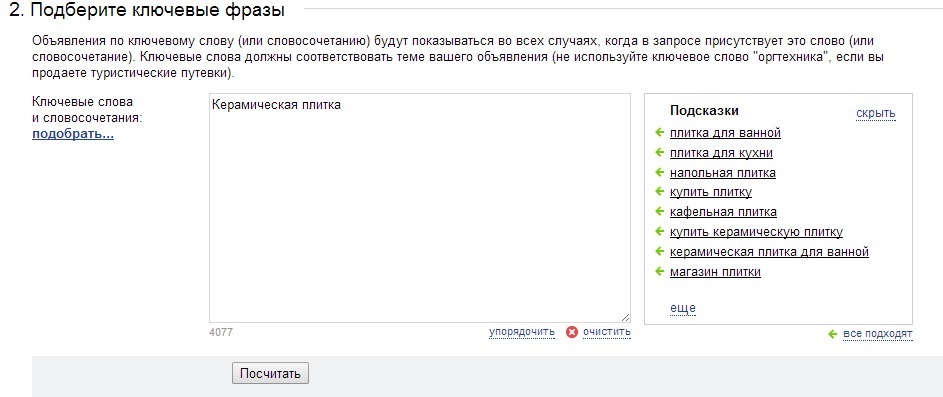The width and height of the screenshot is (943, 397).
Task: Click green arrow next to 'все подходят'
Action: point(832,334)
